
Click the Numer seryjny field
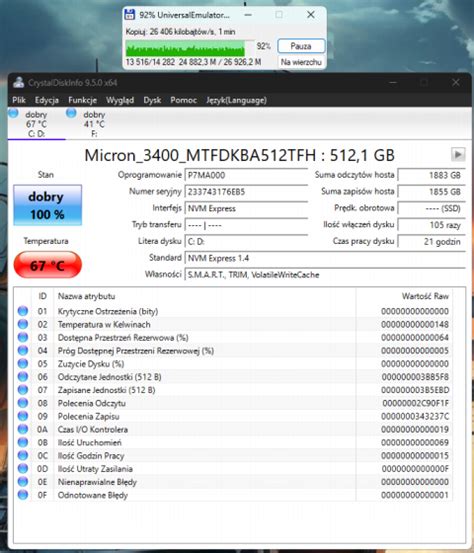[246, 192]
